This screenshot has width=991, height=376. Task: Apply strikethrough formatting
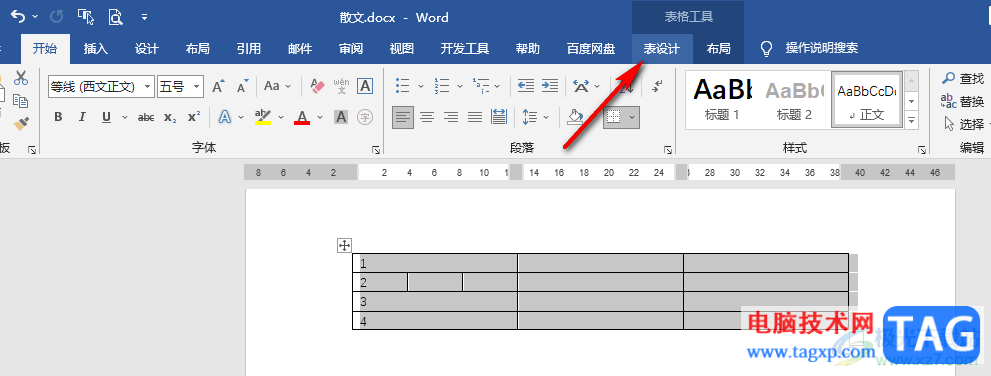tap(146, 117)
